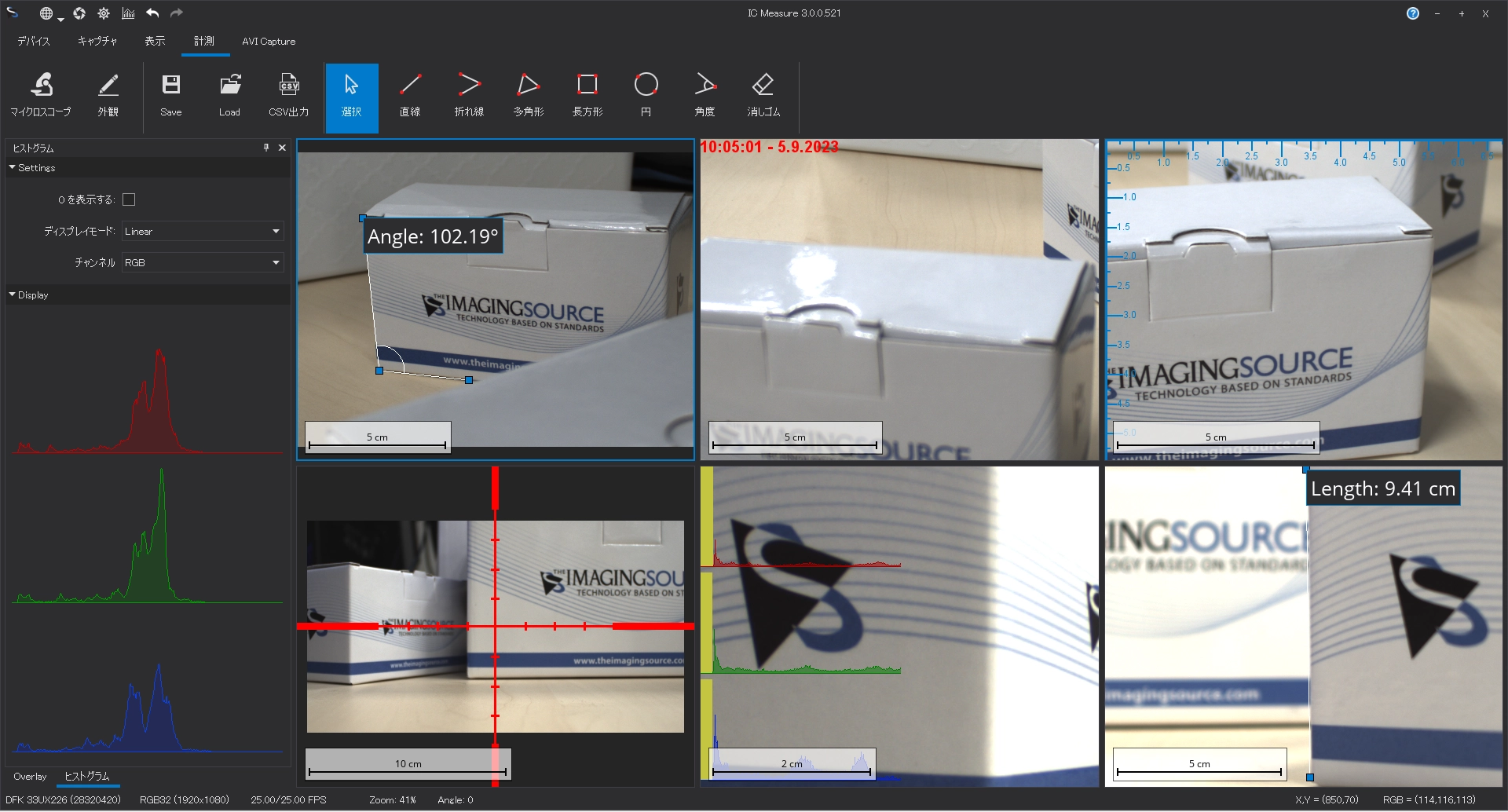Screen dimensions: 1508x812
Task: Click the histogram chart icon in title bar
Action: pos(128,13)
